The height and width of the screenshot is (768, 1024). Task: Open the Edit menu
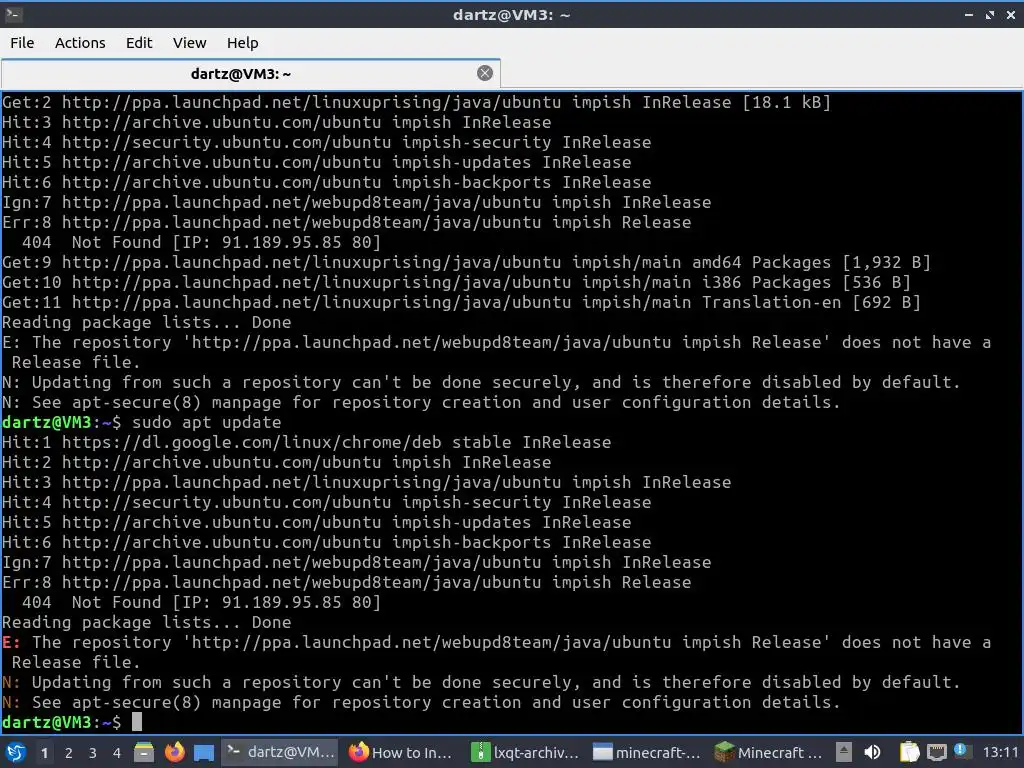tap(138, 43)
